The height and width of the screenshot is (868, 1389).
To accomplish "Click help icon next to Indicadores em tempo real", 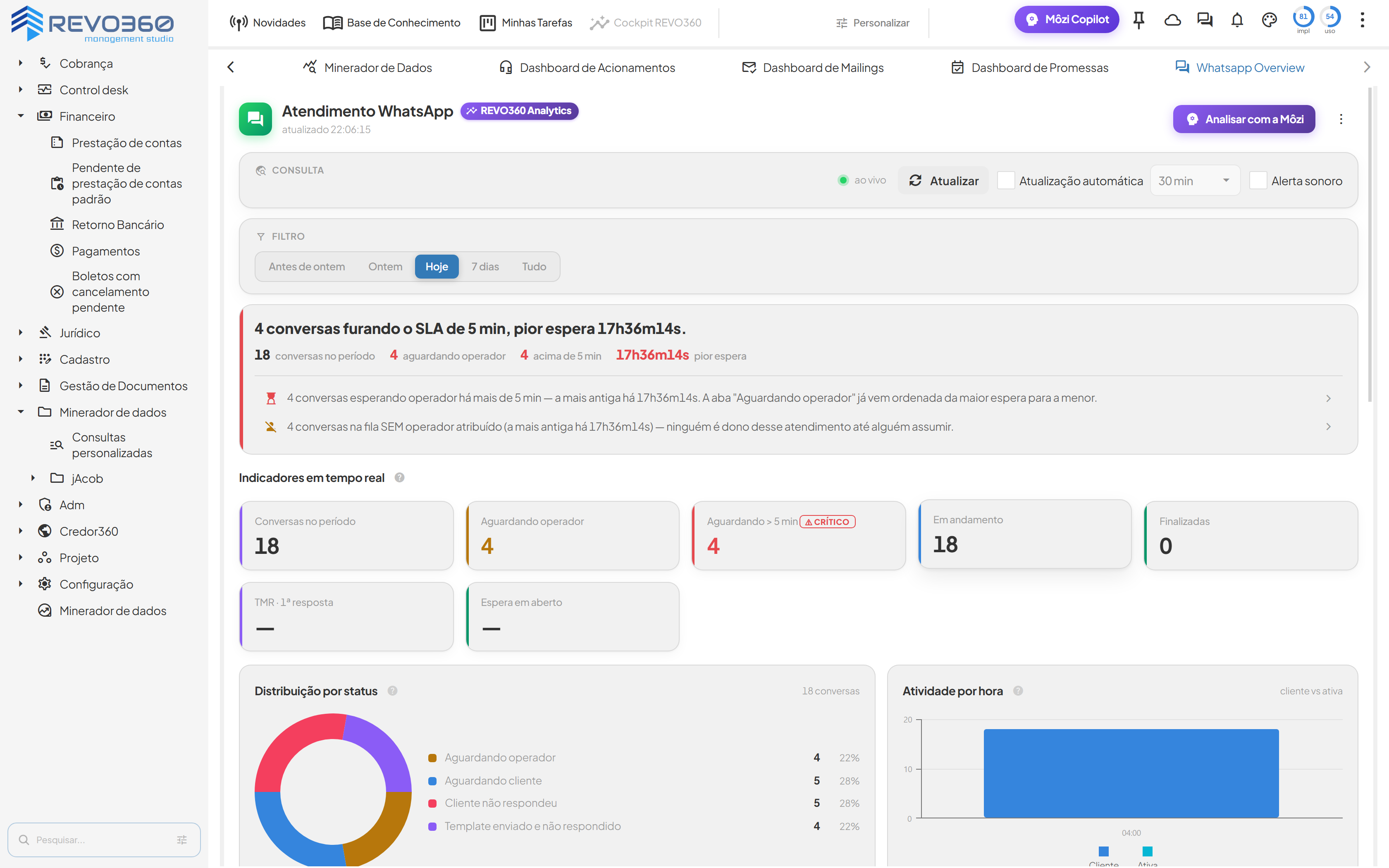I will coord(399,478).
